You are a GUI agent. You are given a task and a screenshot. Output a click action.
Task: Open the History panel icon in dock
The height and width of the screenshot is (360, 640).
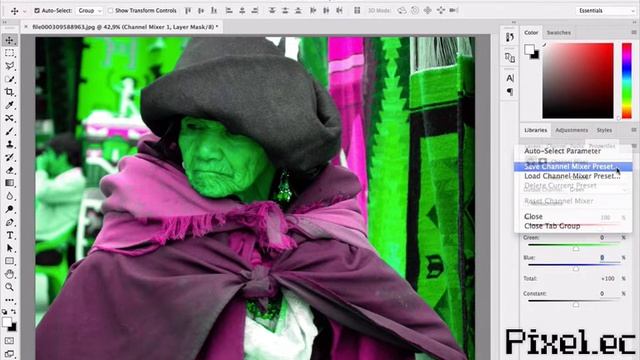510,38
